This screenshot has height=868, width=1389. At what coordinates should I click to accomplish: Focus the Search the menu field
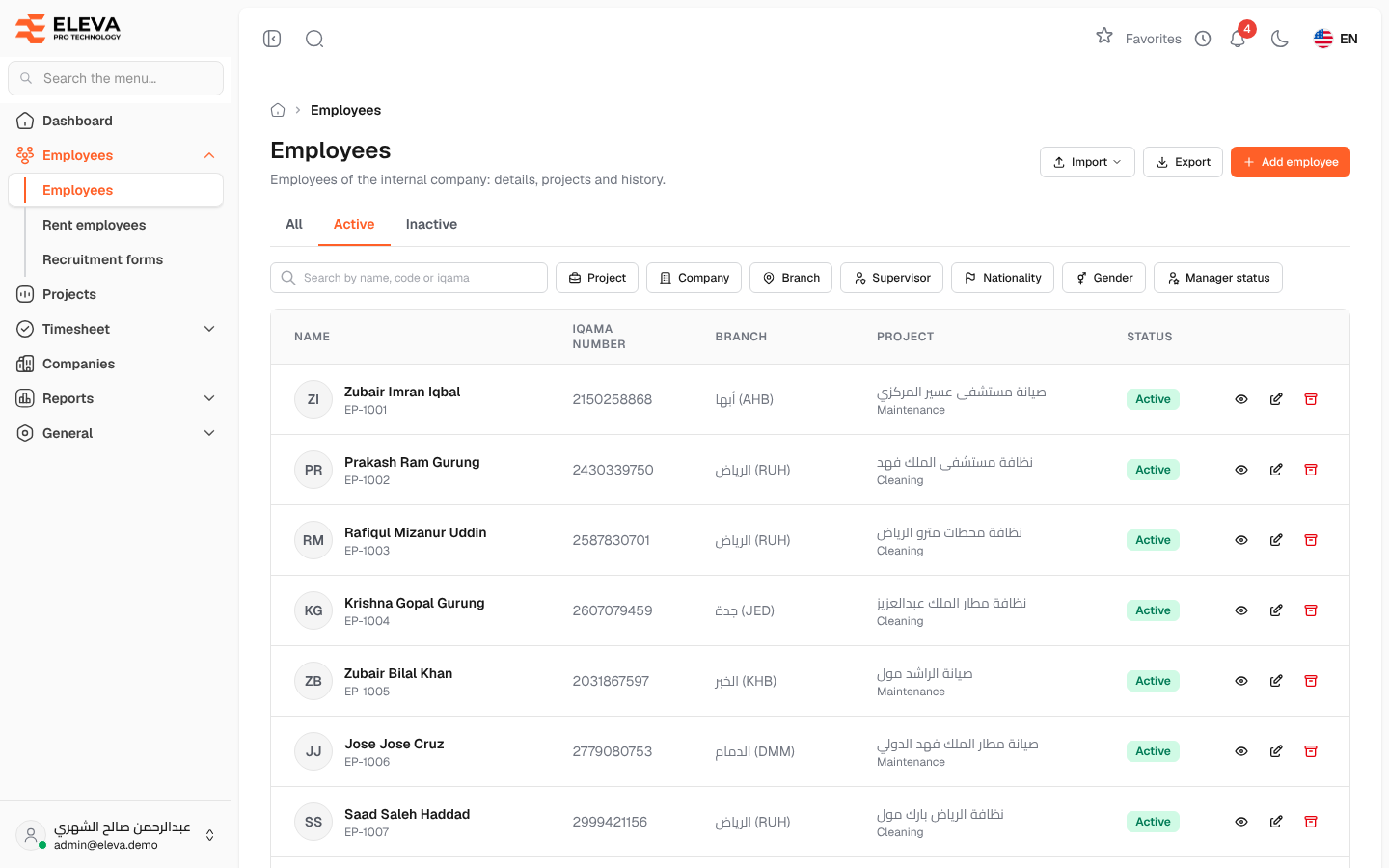[x=116, y=78]
